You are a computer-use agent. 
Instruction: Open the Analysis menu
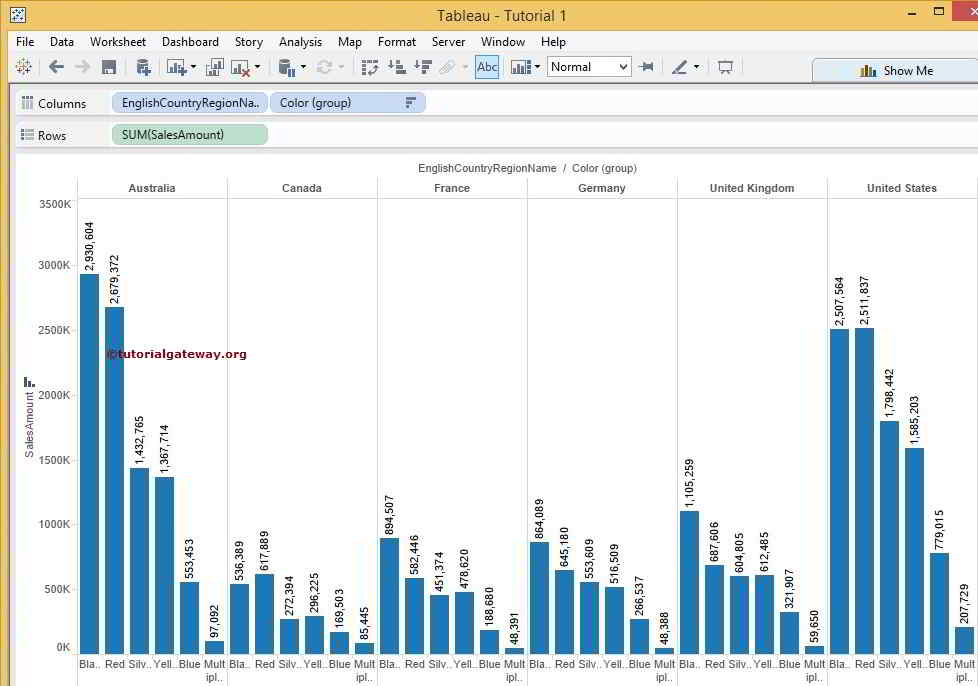(x=300, y=42)
